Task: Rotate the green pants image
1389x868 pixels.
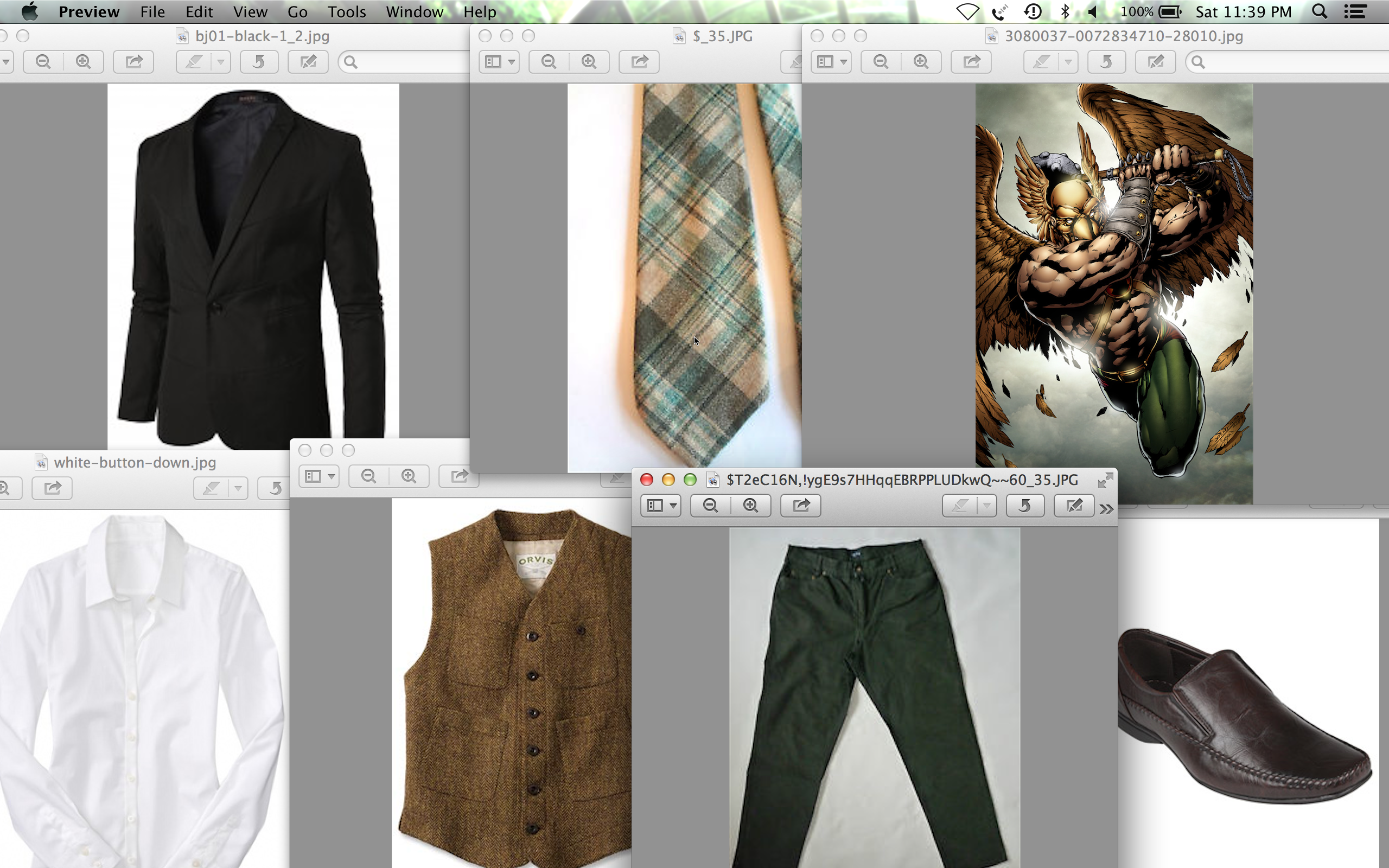Action: [x=1024, y=506]
